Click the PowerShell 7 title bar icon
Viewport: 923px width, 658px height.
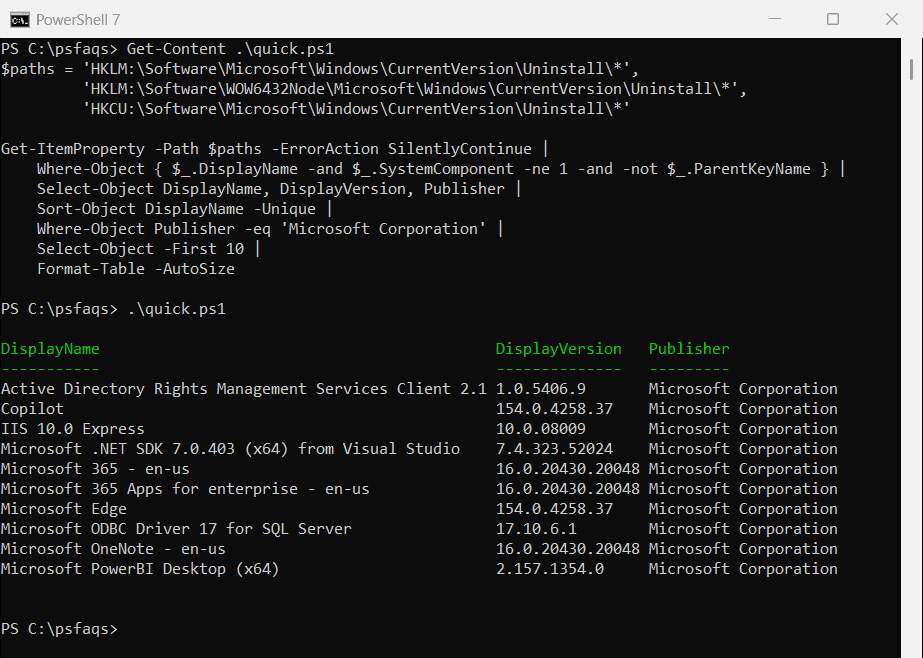19,19
